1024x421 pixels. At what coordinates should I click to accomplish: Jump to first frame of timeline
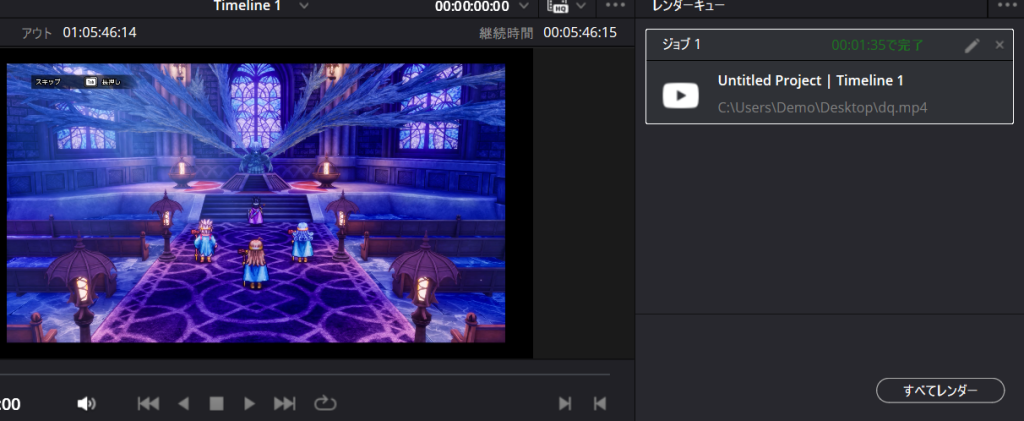148,403
